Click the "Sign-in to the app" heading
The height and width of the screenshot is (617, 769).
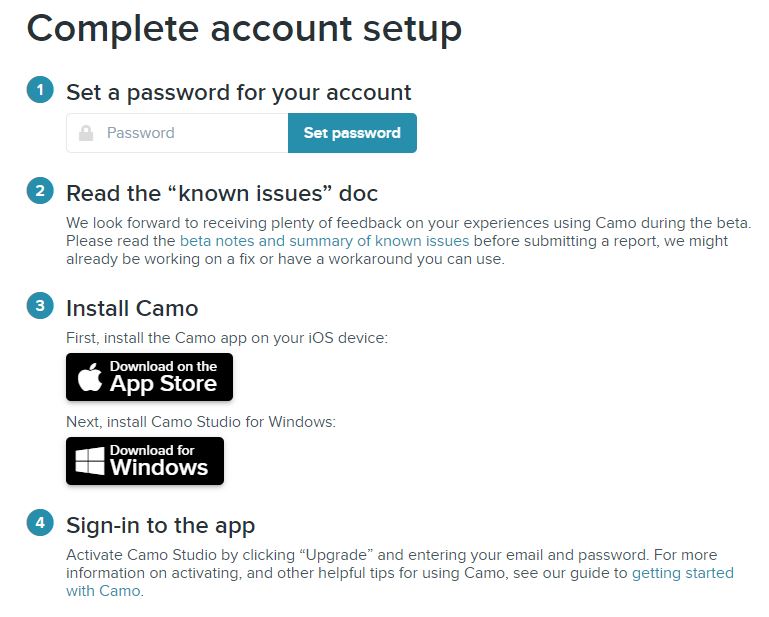tap(161, 526)
